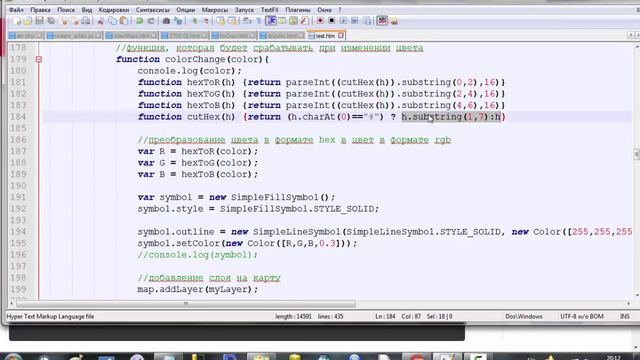
Task: Open the Файл menu
Action: pos(16,9)
